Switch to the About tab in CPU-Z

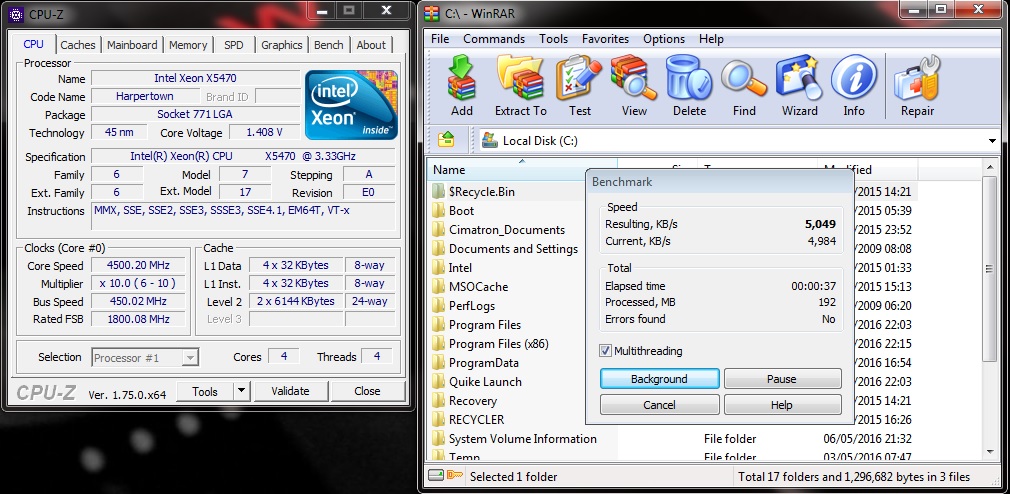(371, 45)
